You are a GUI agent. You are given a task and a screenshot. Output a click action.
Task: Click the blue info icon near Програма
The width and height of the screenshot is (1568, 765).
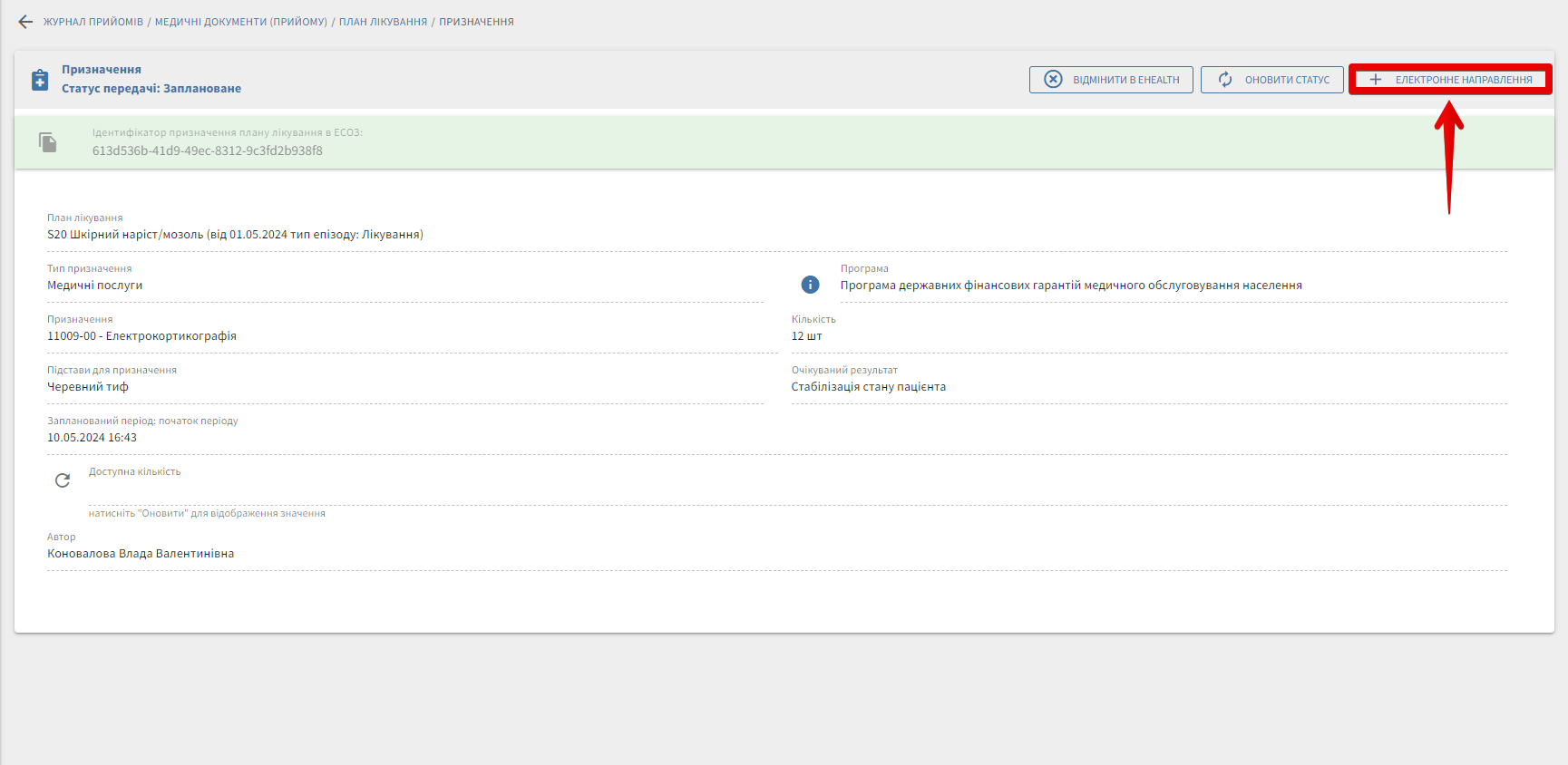coord(810,285)
